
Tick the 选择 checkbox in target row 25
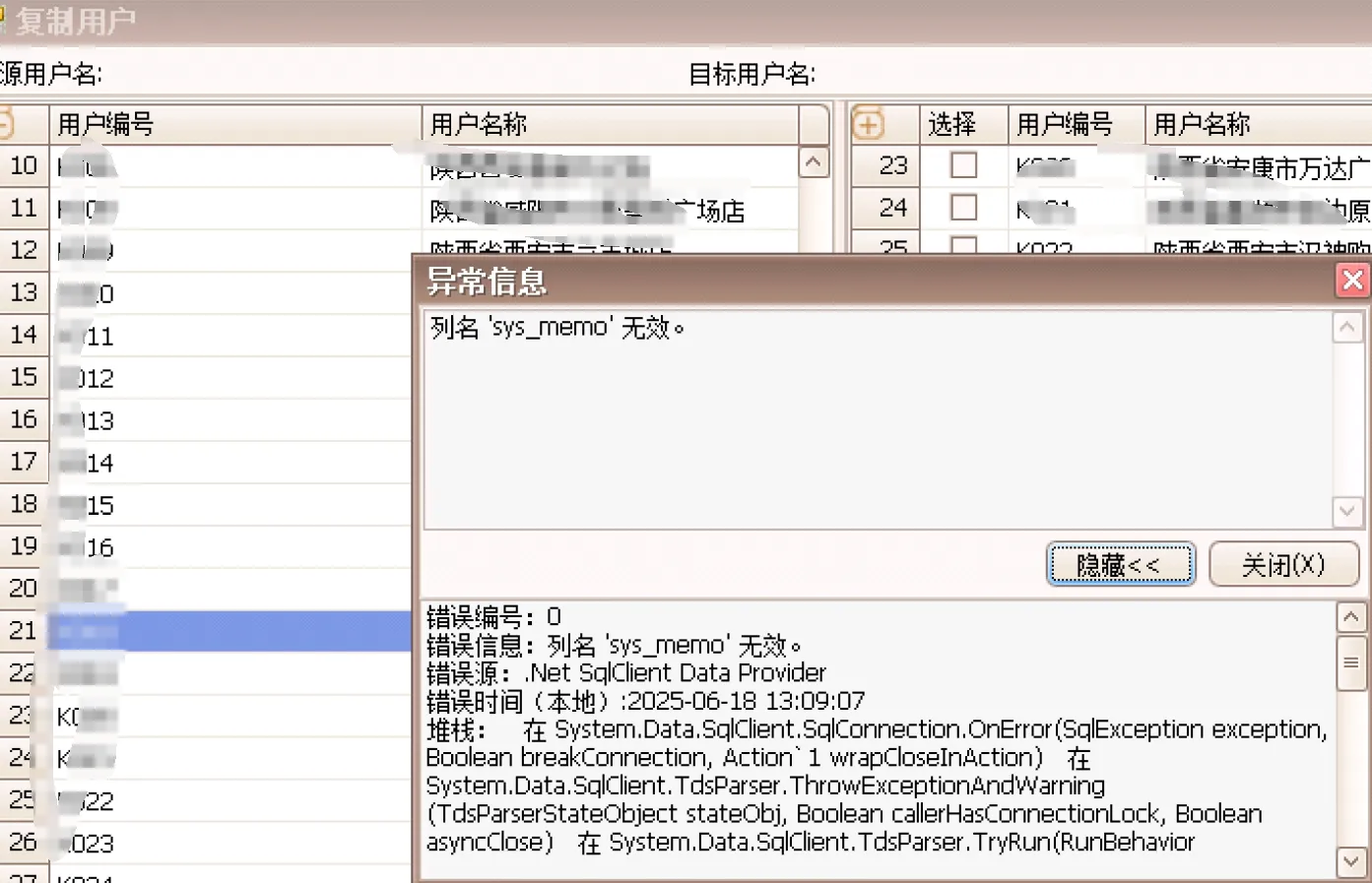point(963,245)
